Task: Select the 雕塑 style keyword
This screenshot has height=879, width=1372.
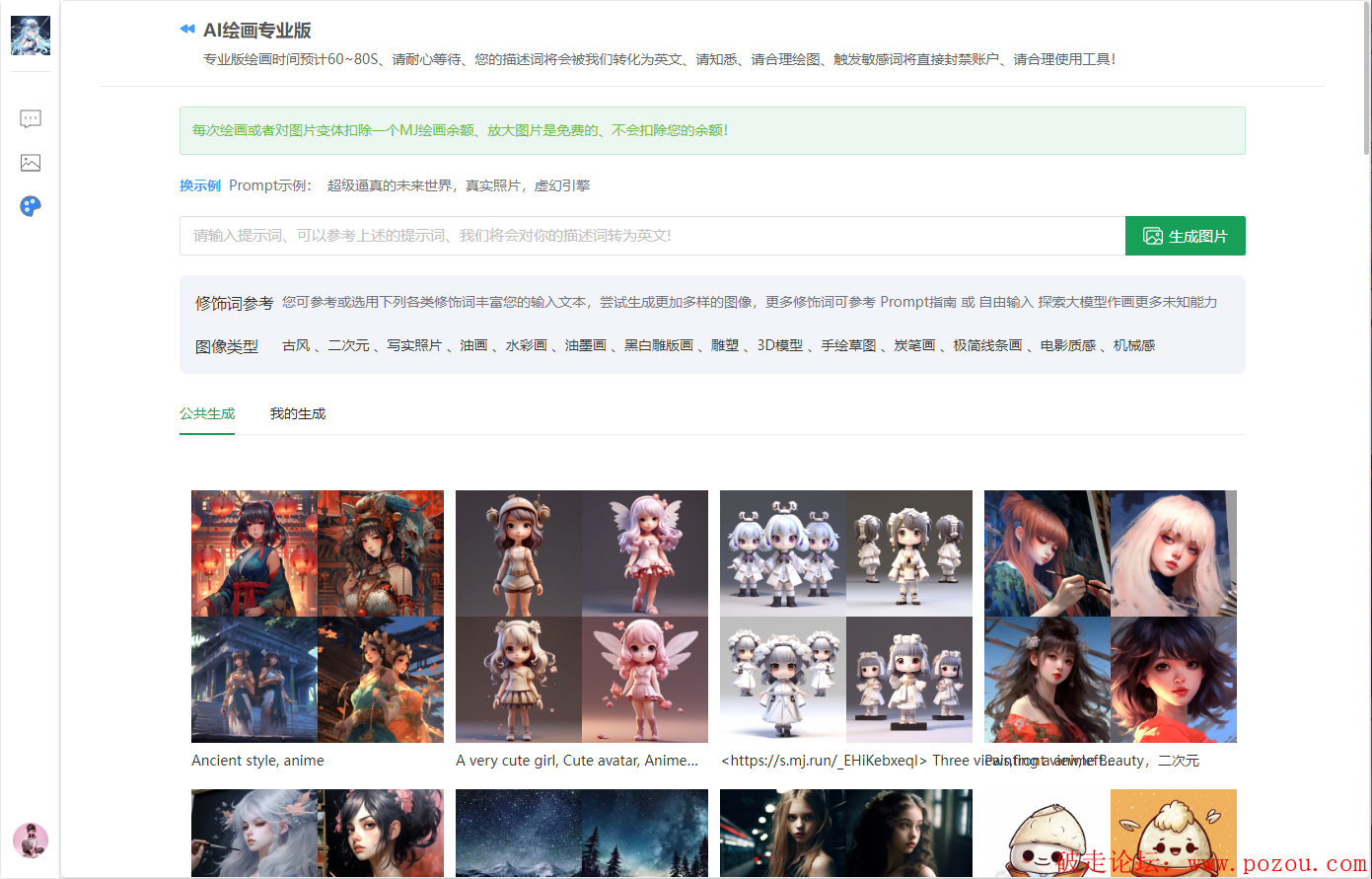Action: pyautogui.click(x=725, y=345)
